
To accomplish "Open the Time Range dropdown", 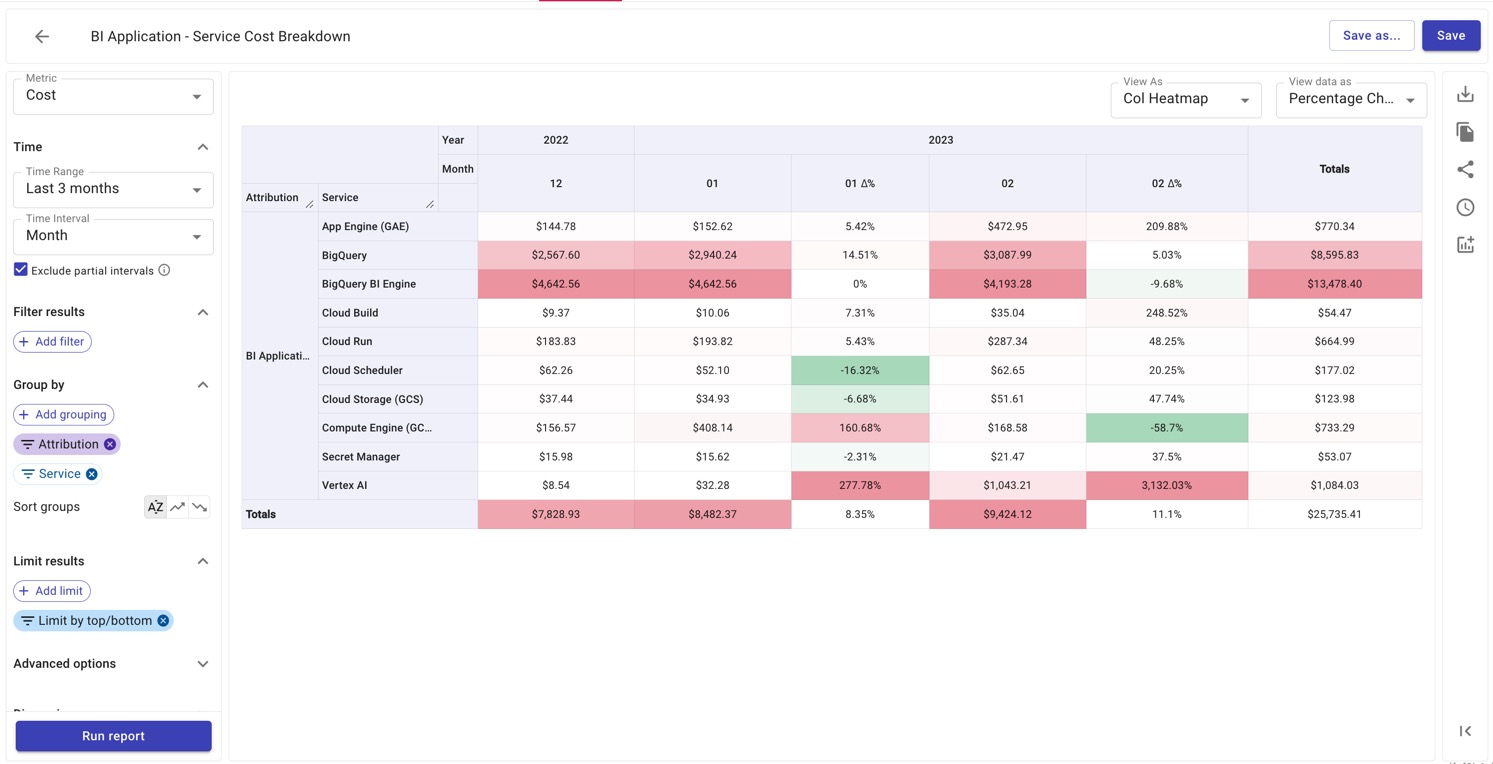I will (113, 189).
